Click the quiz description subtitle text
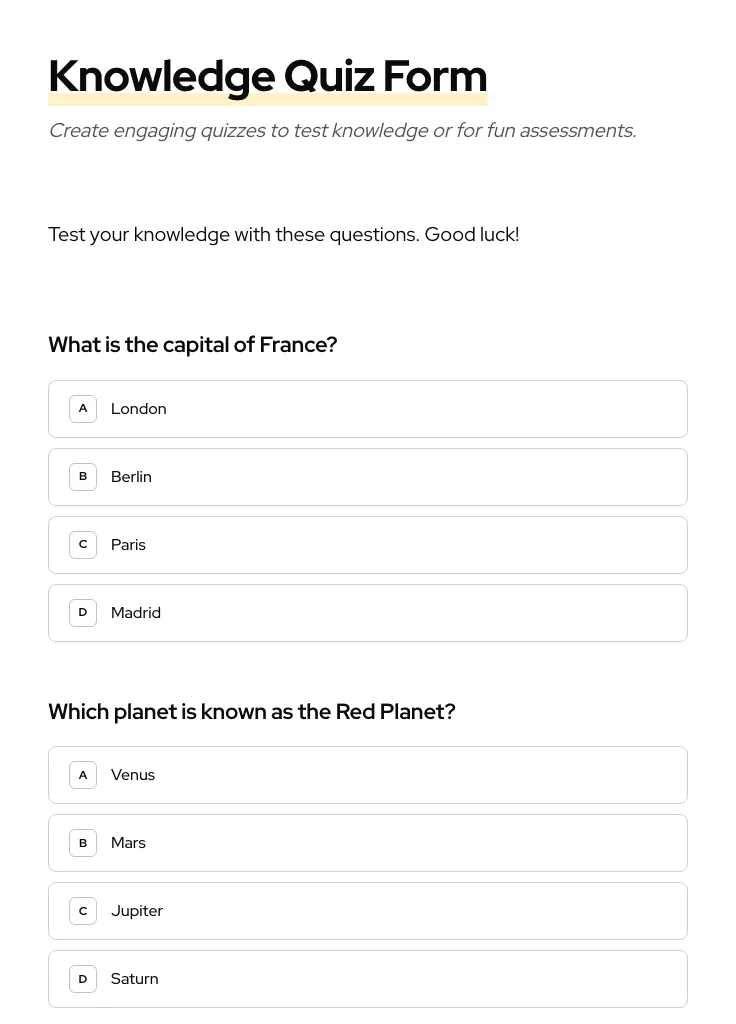Image resolution: width=736 pixels, height=1024 pixels. coord(342,130)
